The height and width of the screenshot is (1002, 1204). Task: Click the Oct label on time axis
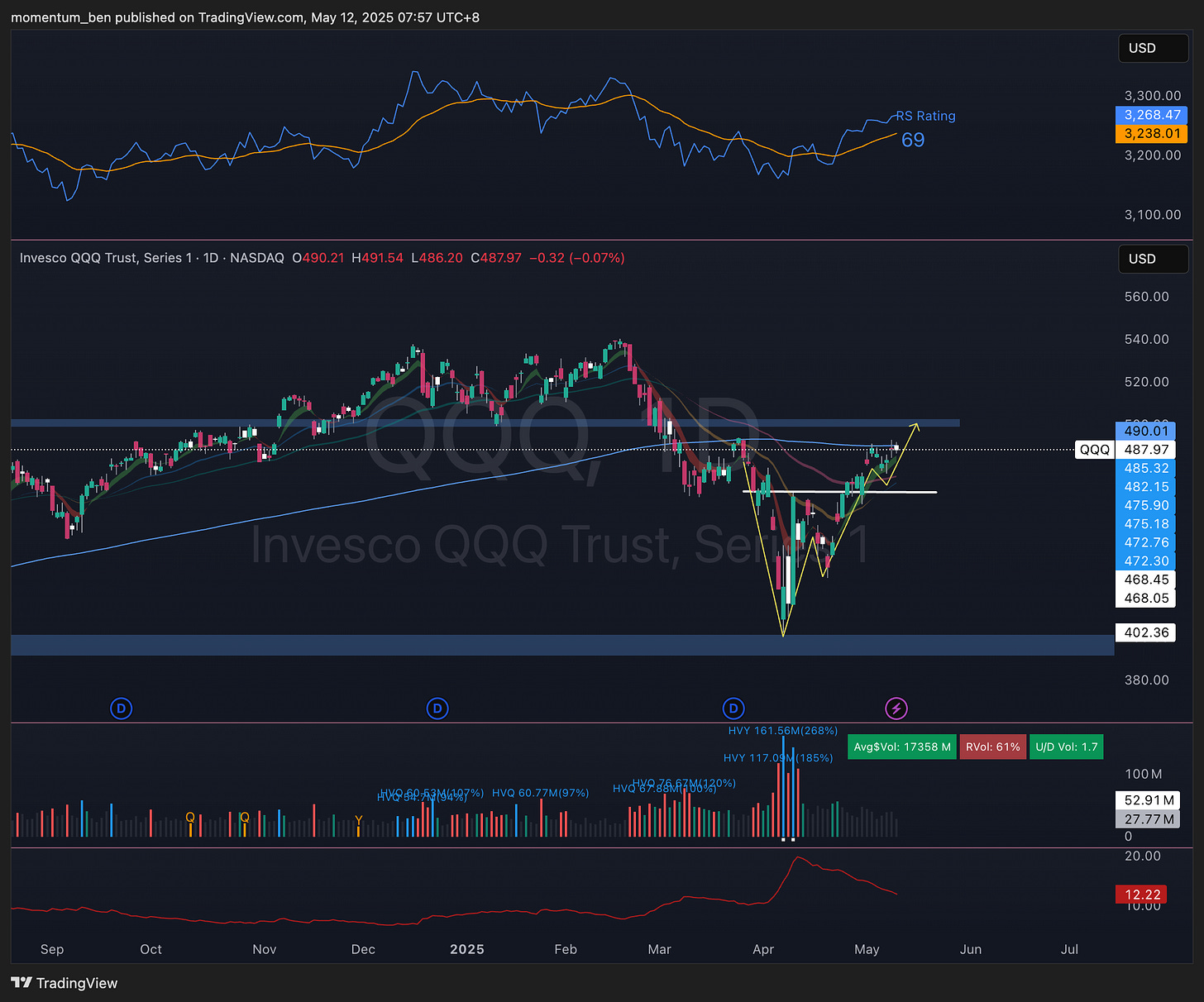(x=151, y=949)
